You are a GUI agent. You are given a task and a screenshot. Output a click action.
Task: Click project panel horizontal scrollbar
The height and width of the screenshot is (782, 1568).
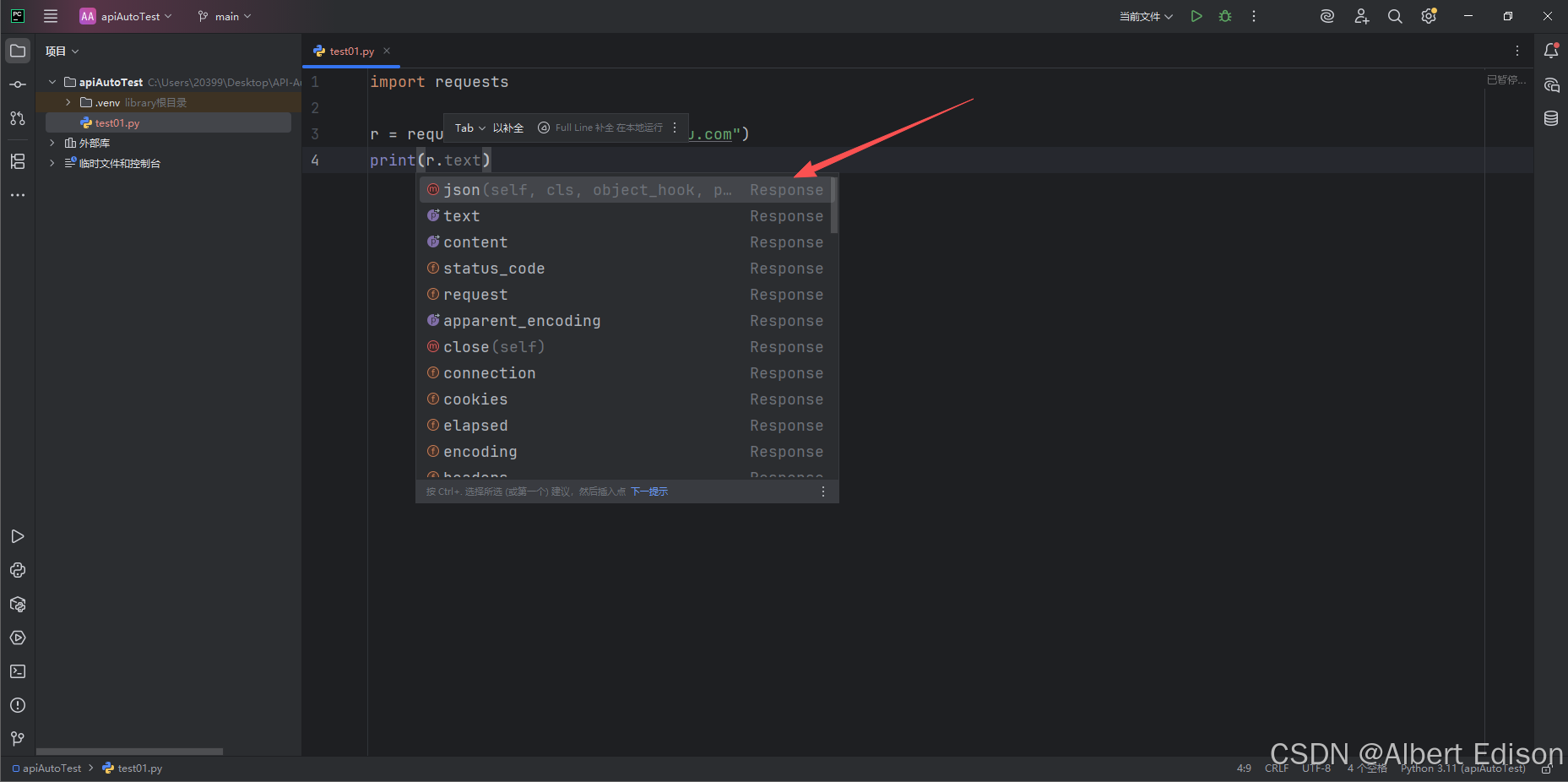point(129,751)
